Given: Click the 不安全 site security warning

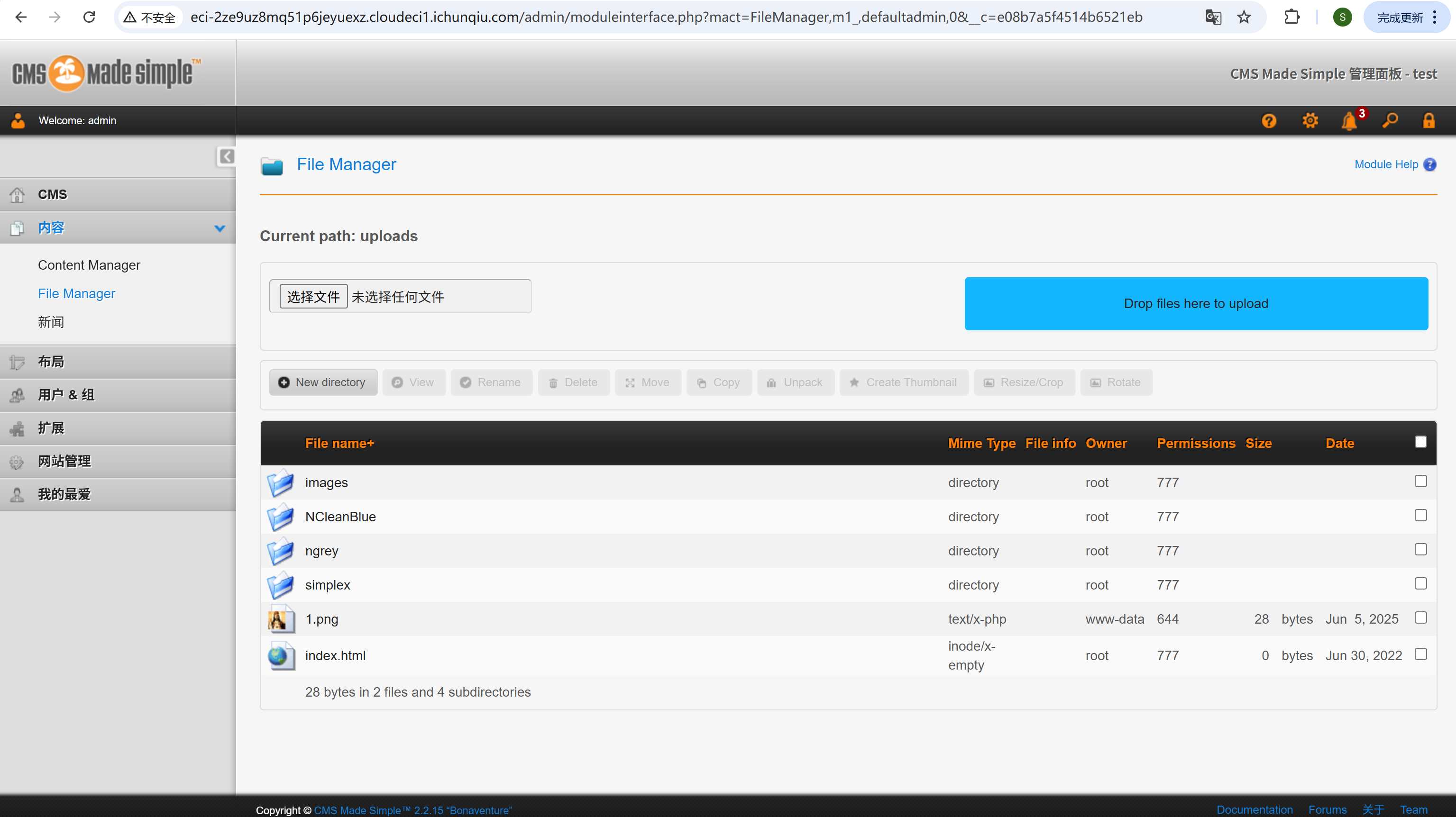Looking at the screenshot, I should click(150, 18).
